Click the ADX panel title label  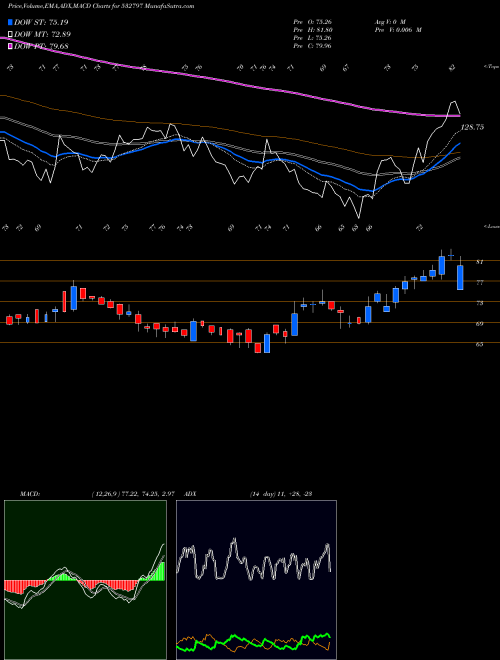[x=190, y=494]
